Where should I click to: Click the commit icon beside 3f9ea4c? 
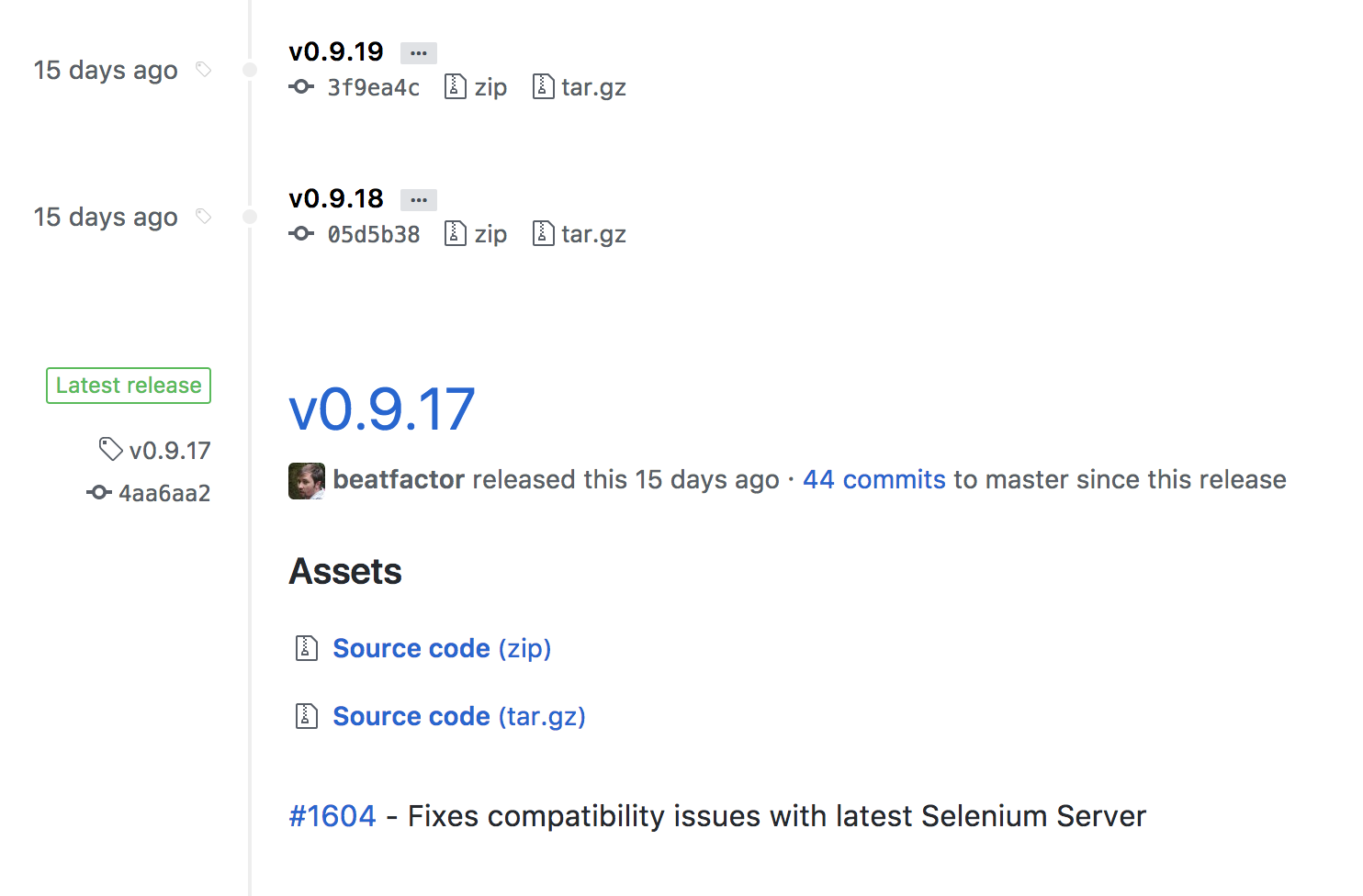click(301, 87)
